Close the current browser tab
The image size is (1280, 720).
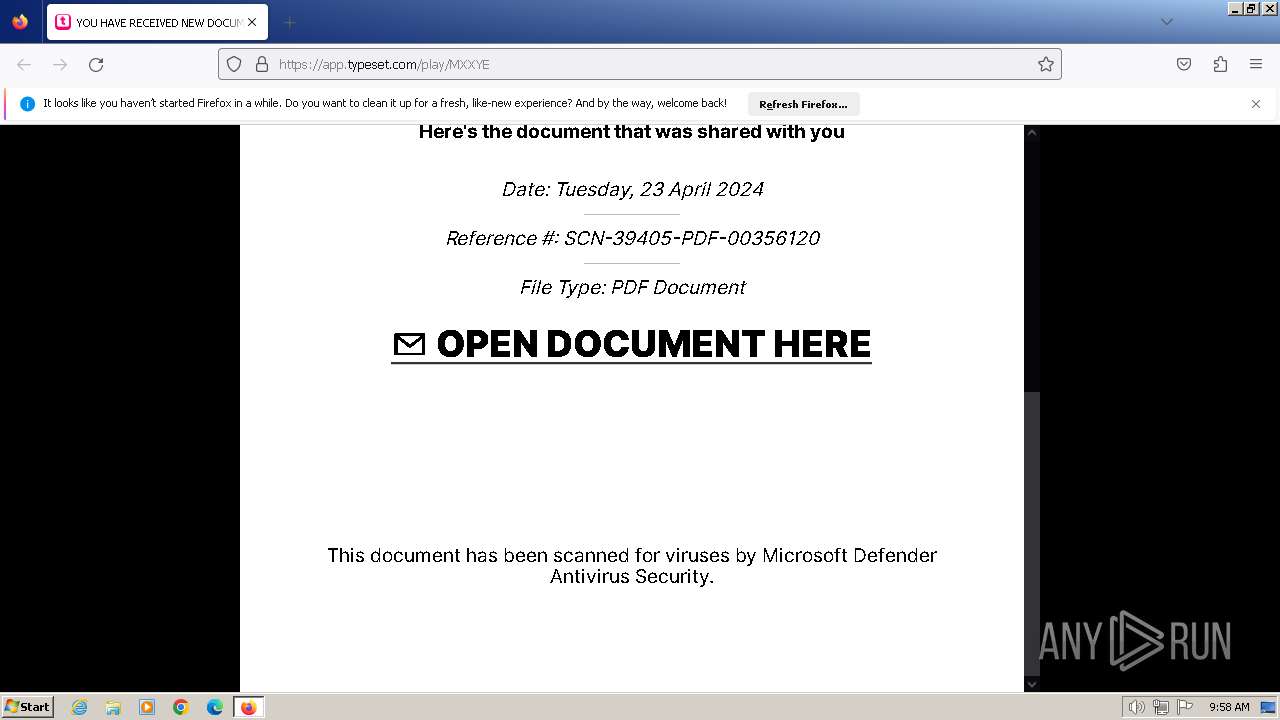pos(252,22)
